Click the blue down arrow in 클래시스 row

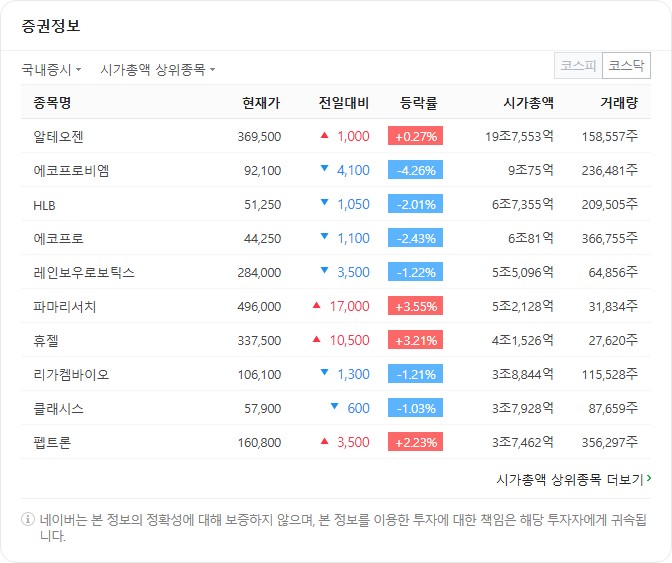pyautogui.click(x=335, y=408)
